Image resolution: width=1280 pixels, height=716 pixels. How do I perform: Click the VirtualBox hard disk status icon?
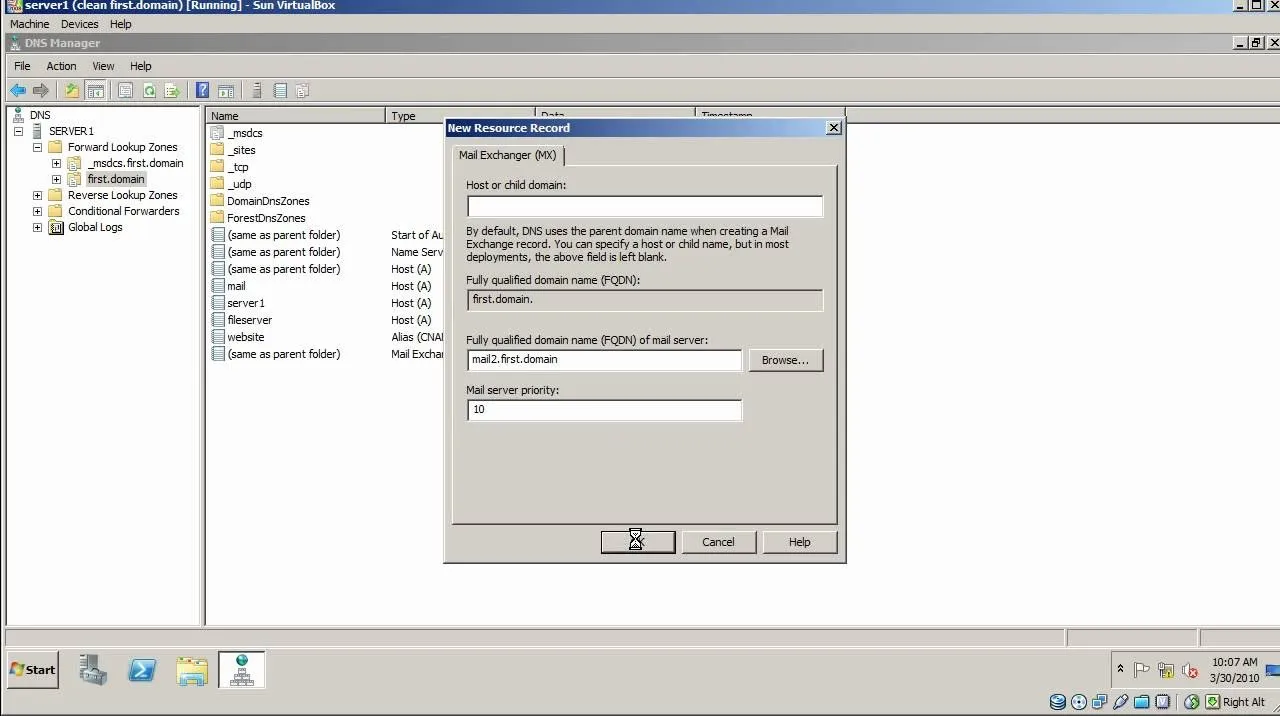click(1057, 702)
